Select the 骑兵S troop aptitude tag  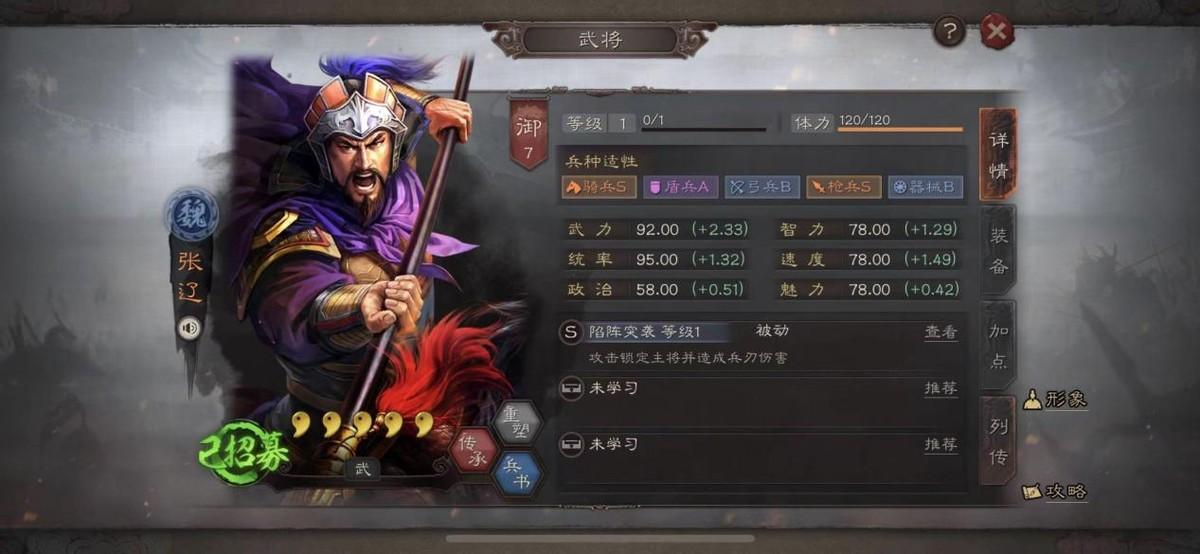pos(600,186)
